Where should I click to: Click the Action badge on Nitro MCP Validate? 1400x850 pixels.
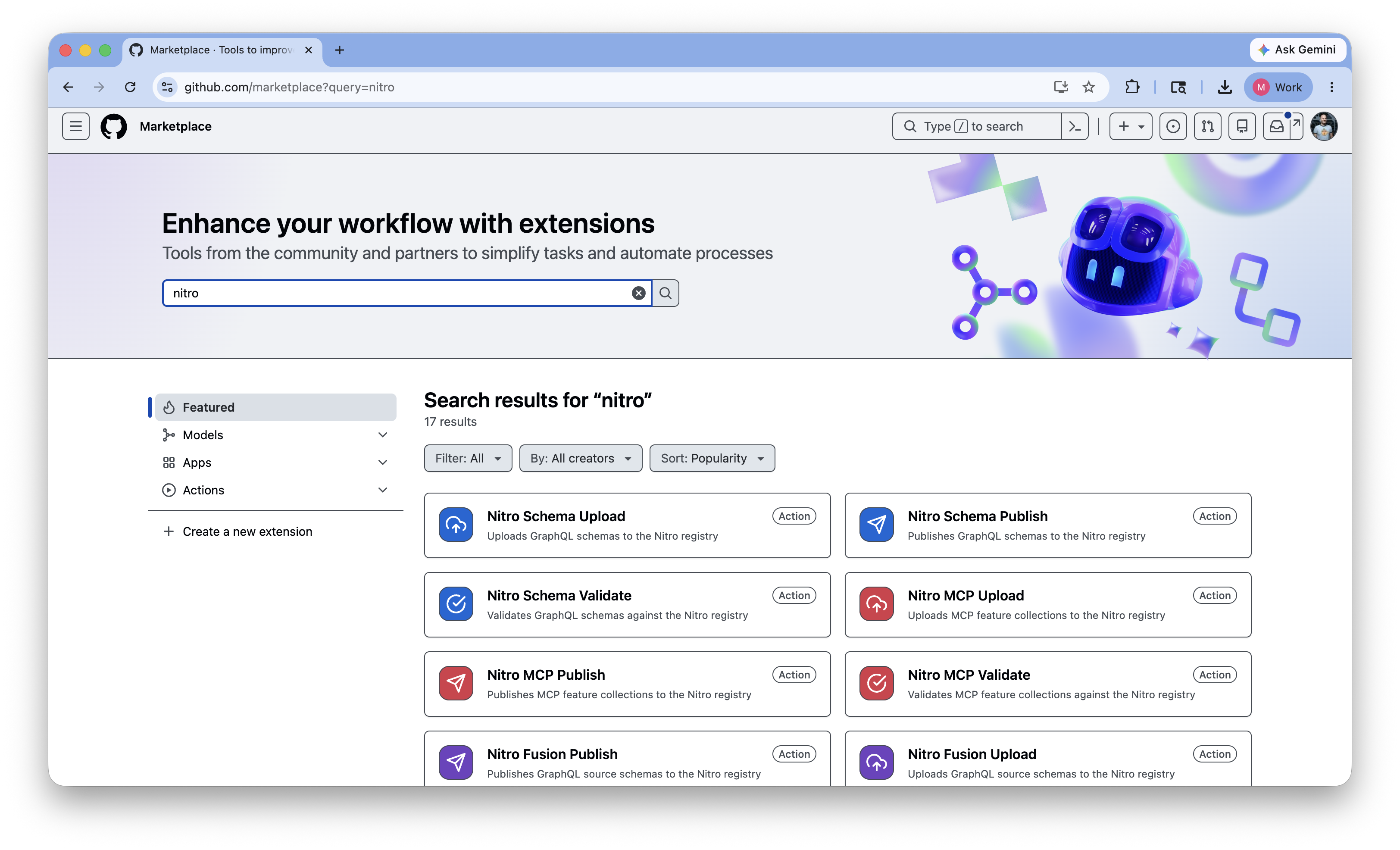[x=1214, y=675]
